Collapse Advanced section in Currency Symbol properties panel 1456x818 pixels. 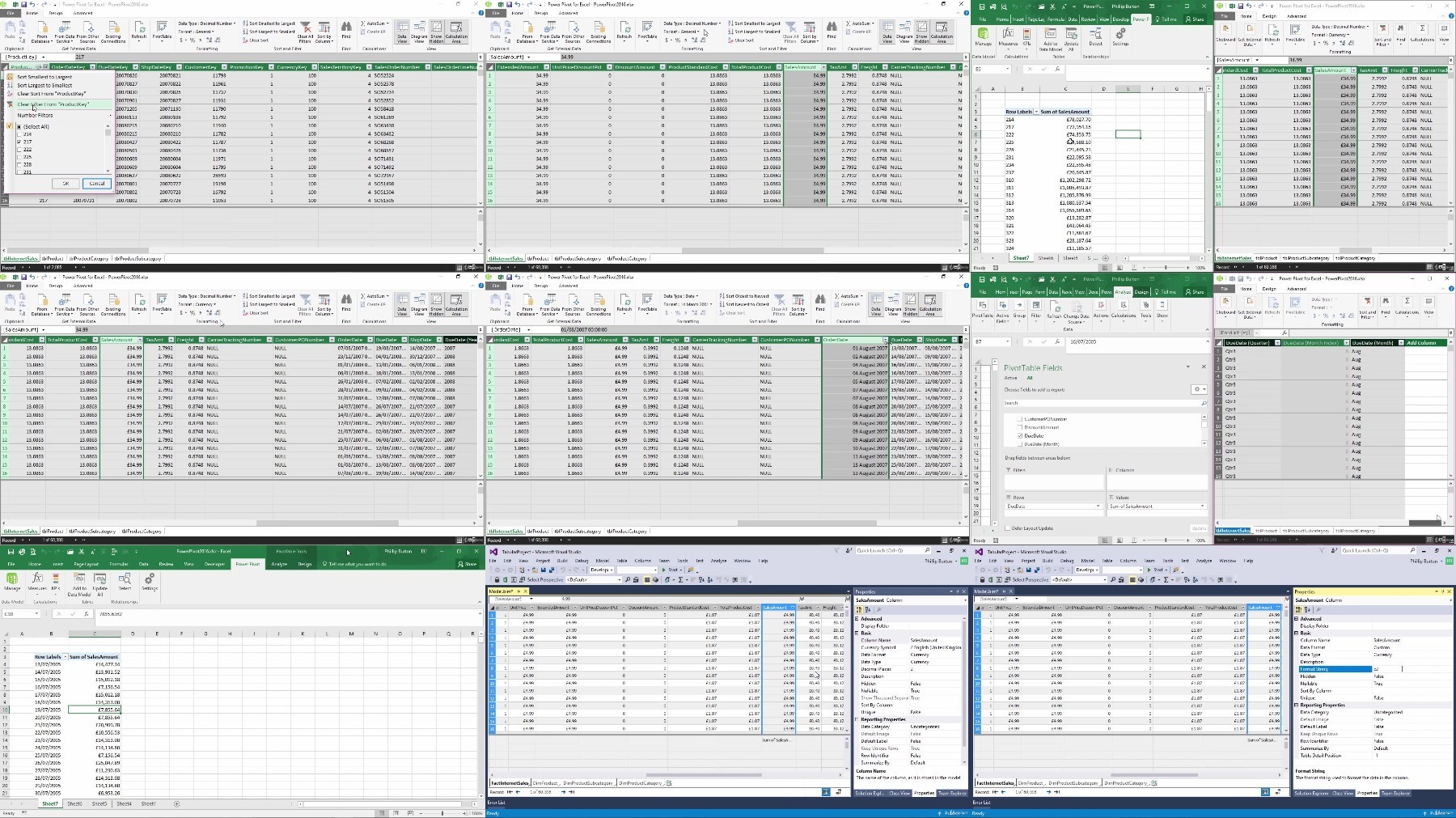click(857, 619)
